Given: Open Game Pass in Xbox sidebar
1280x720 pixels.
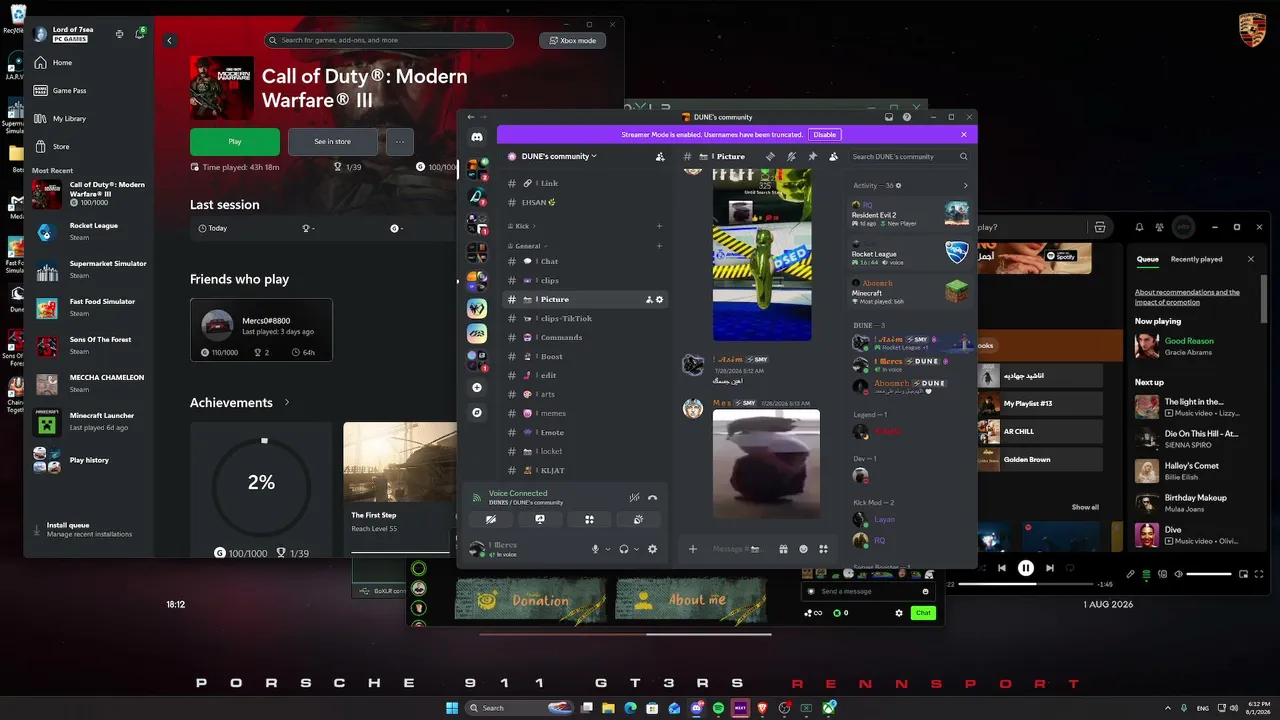Looking at the screenshot, I should [90, 91].
